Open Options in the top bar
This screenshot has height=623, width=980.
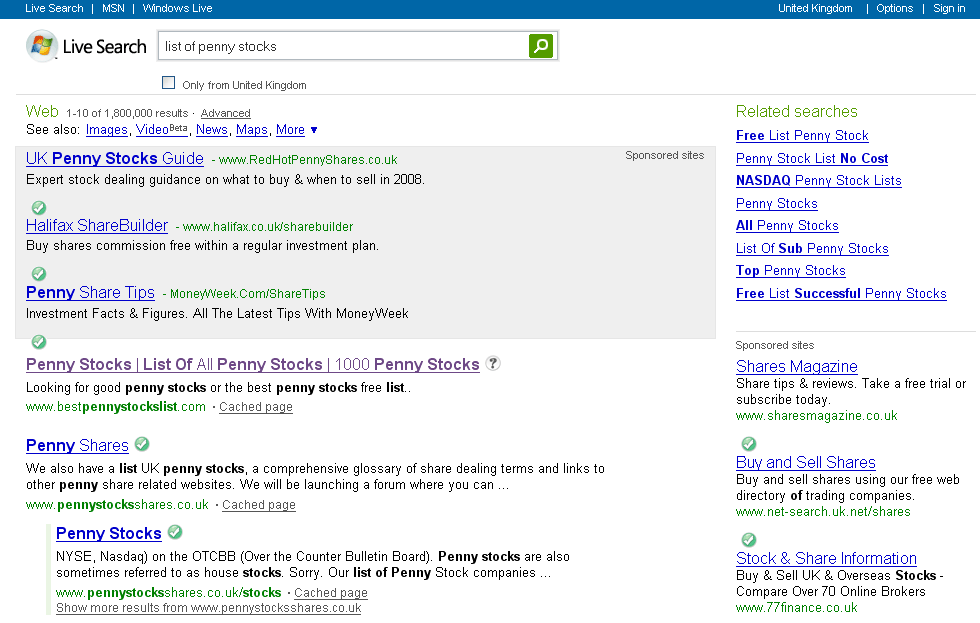pos(894,8)
